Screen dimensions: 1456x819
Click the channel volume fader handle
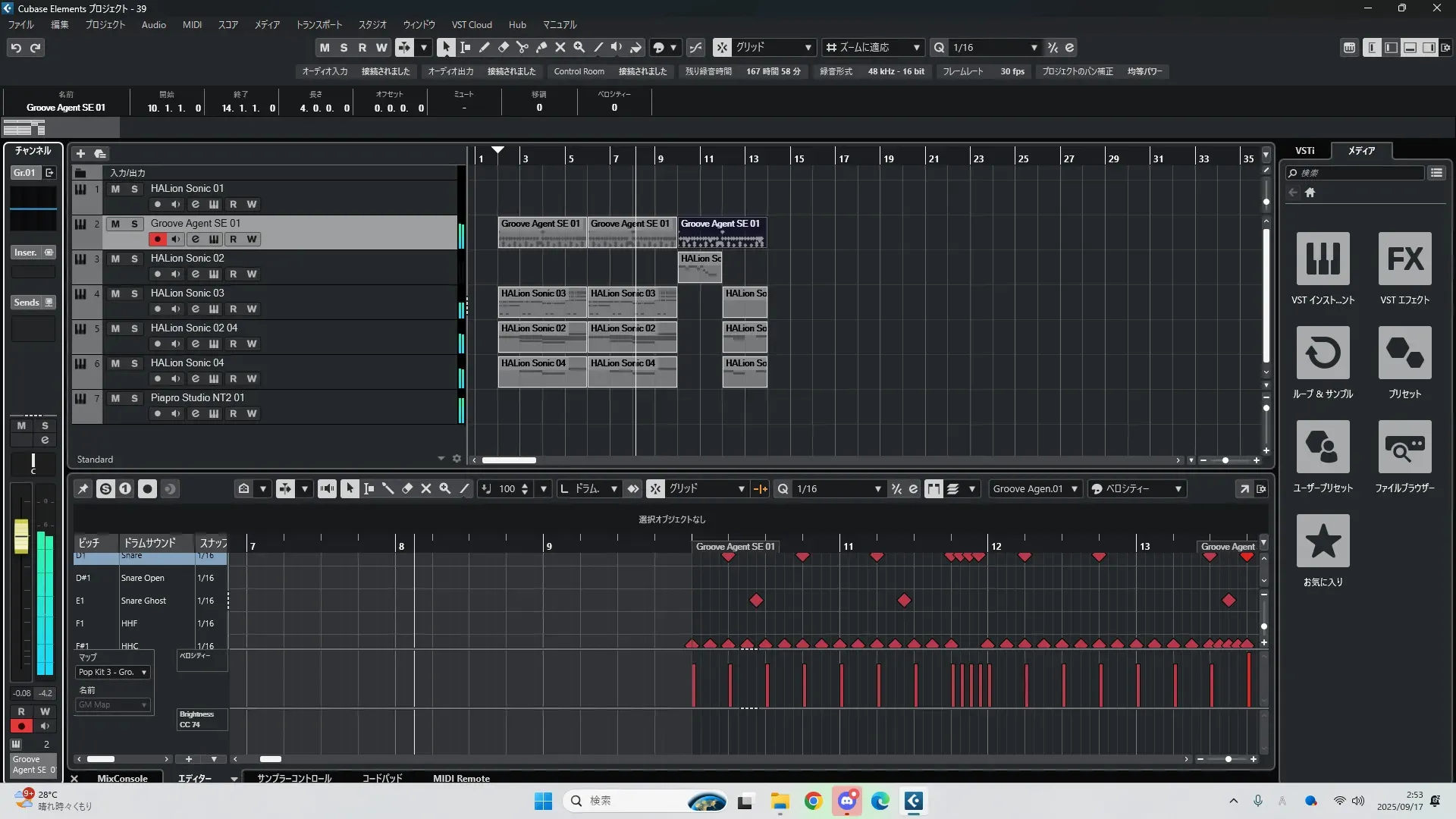coord(21,537)
